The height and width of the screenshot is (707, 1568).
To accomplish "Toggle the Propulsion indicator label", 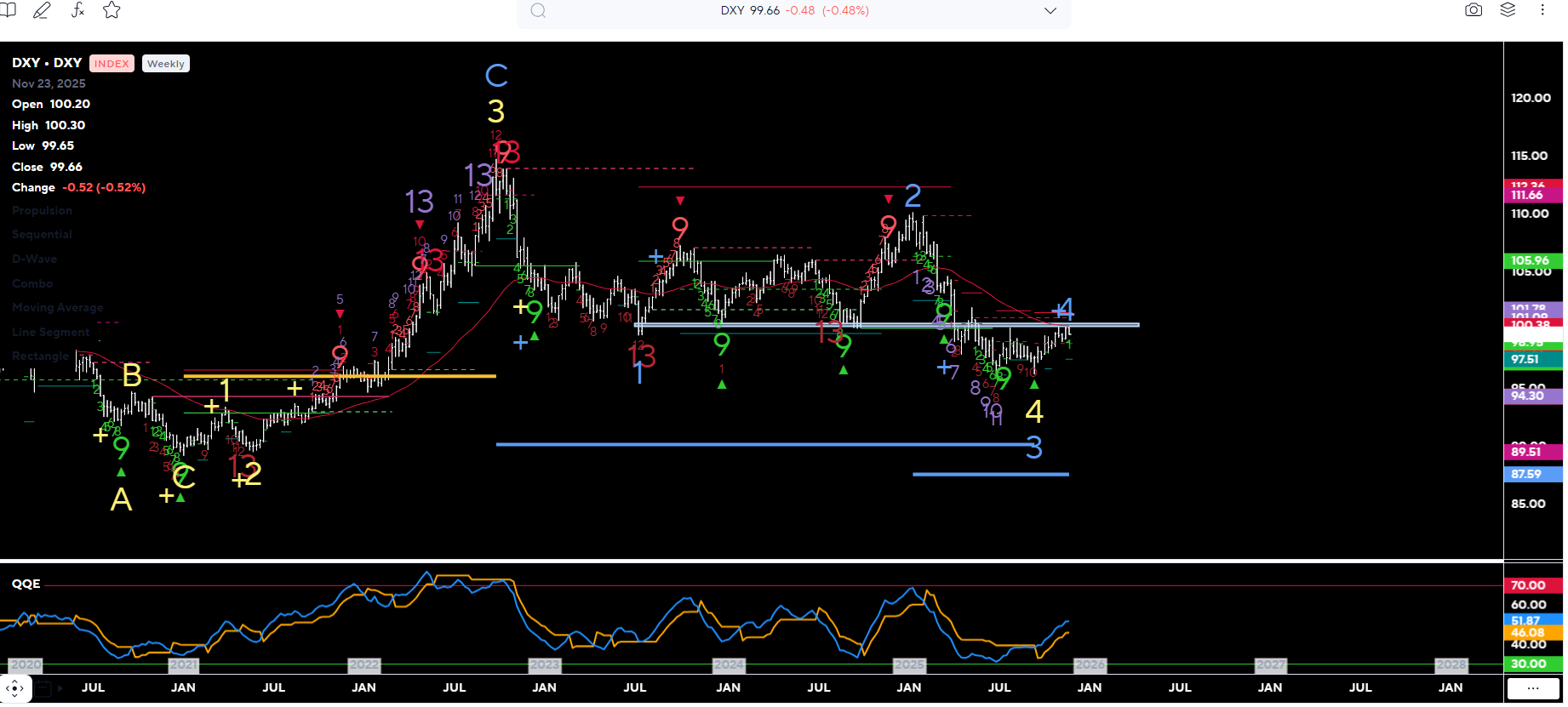I will [42, 211].
